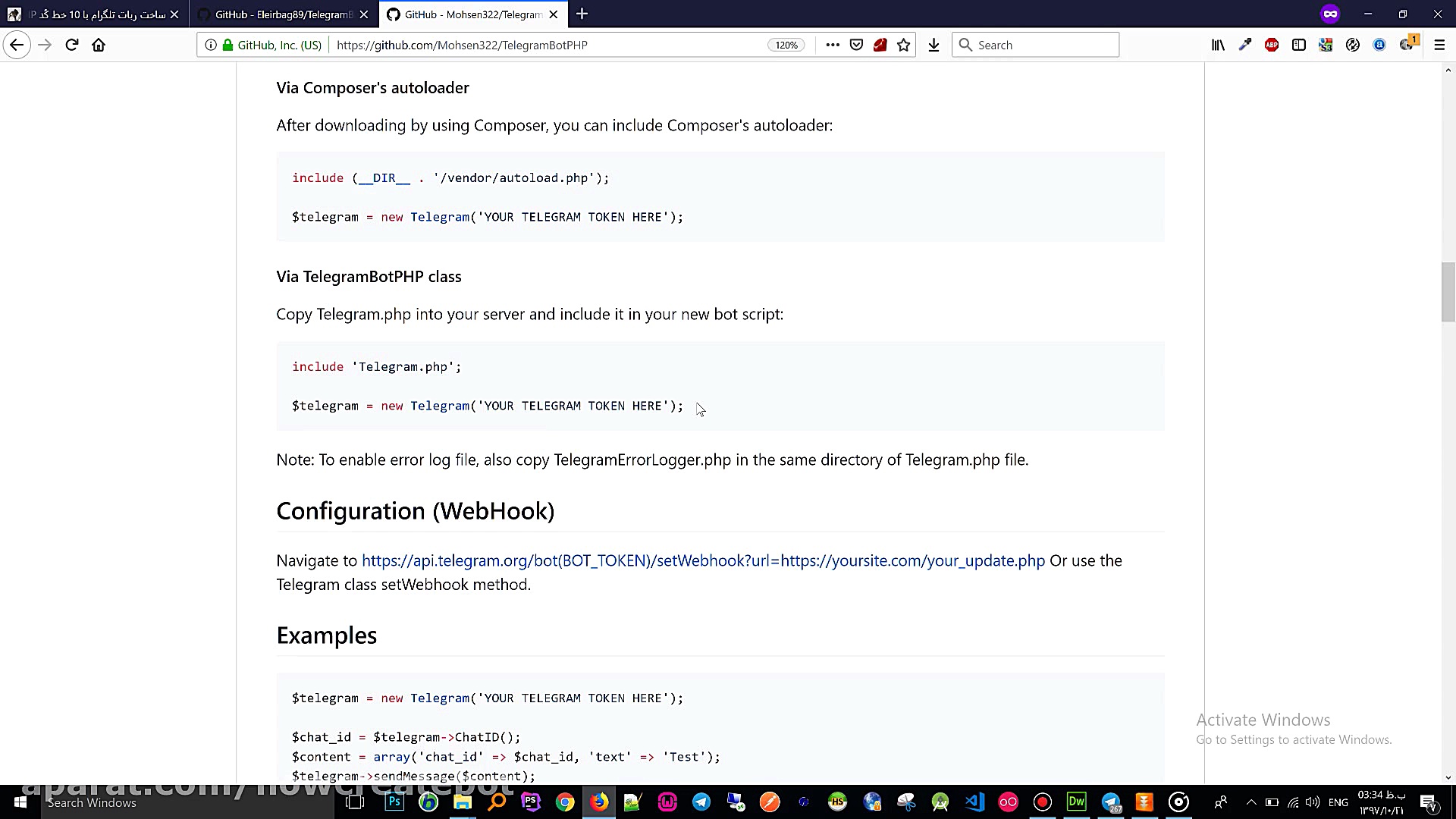The width and height of the screenshot is (1456, 819).
Task: Save page to Pocket
Action: [x=856, y=45]
